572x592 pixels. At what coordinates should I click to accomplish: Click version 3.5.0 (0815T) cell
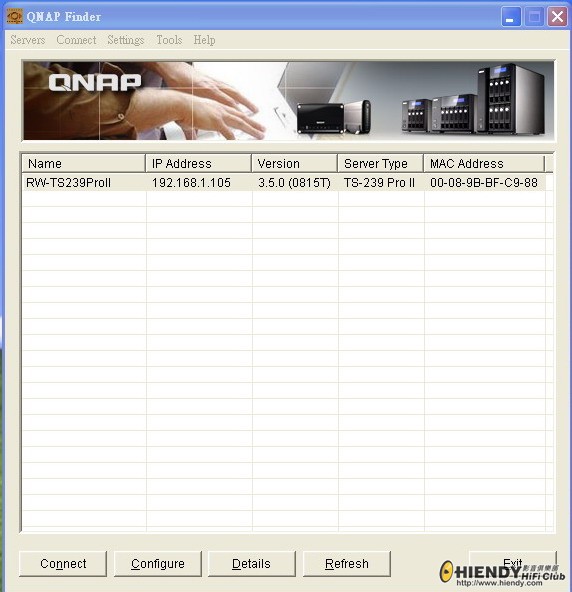(x=294, y=183)
